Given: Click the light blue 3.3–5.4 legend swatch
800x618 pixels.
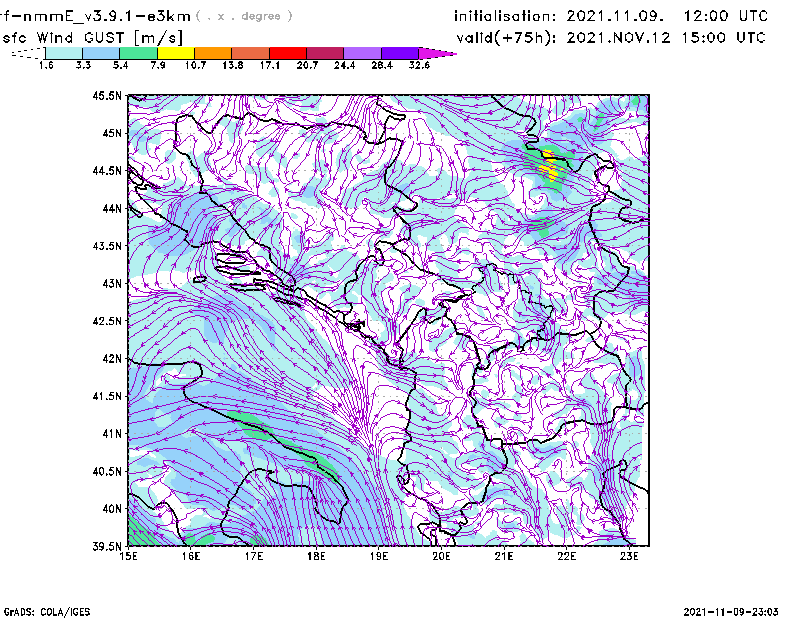Looking at the screenshot, I should click(x=101, y=53).
